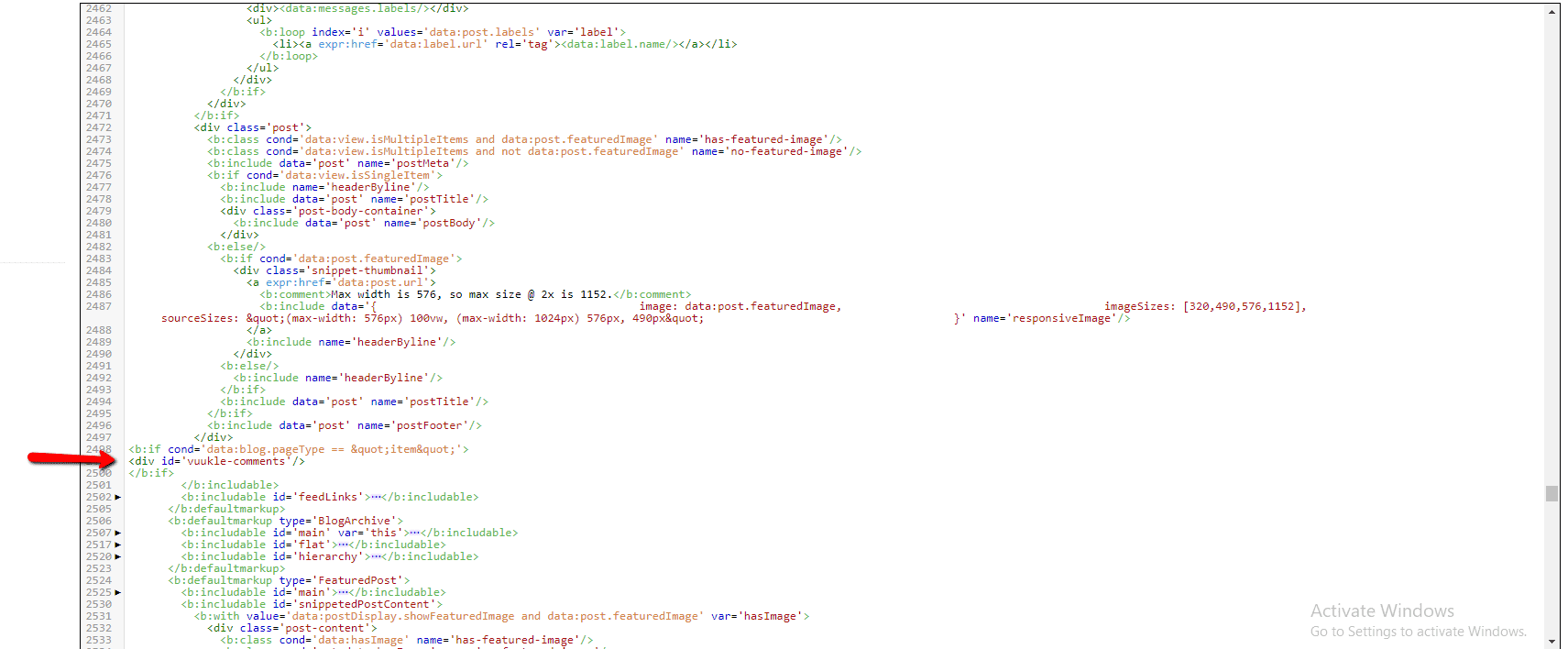Expand the folded feedLinks includable arrow

click(118, 498)
